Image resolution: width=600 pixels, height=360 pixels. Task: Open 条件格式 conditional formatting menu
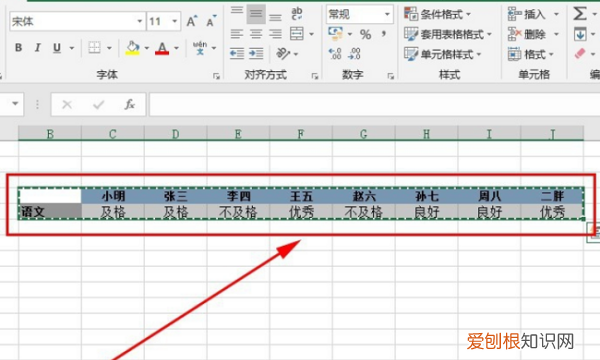point(437,14)
